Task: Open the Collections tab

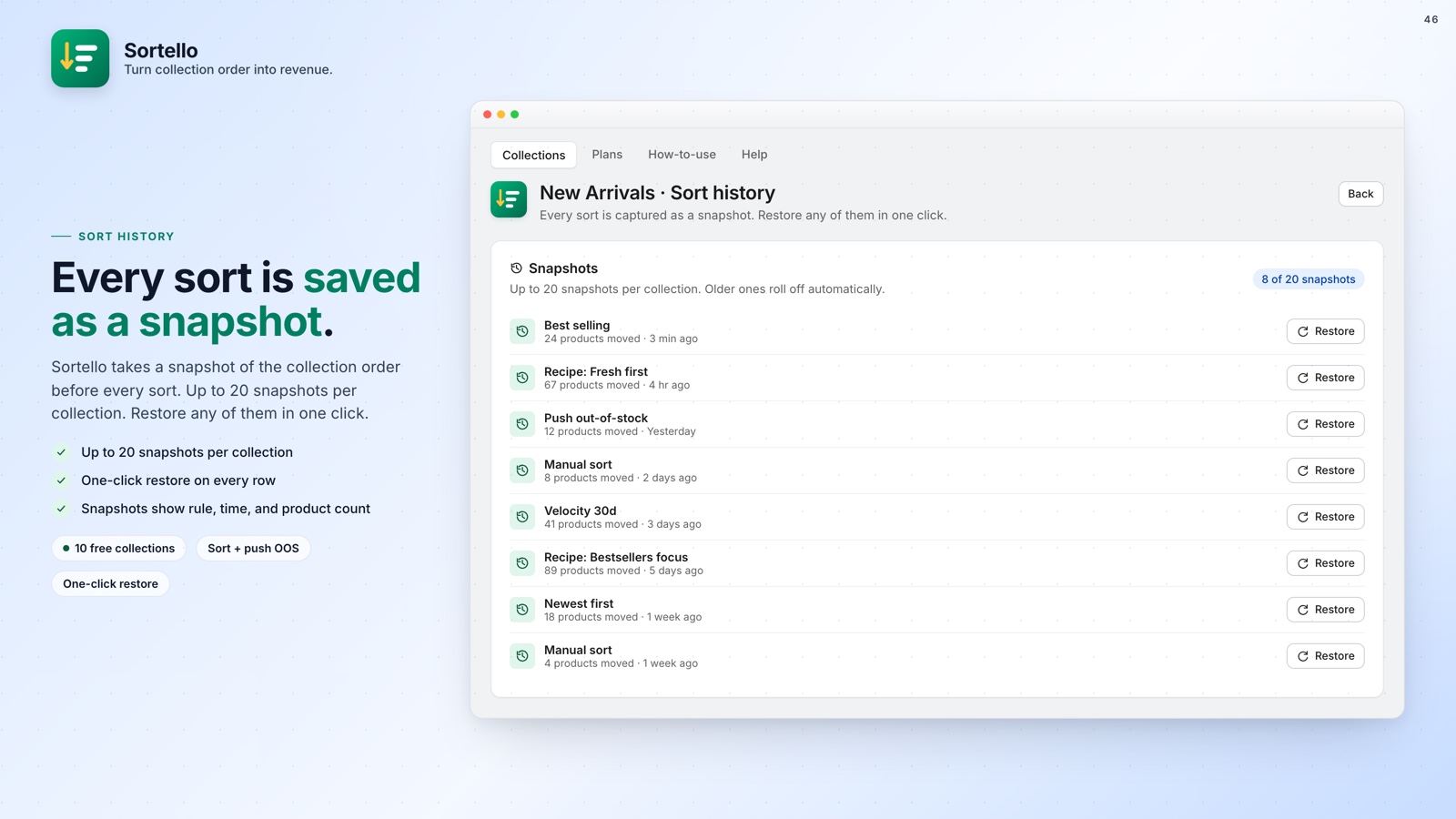Action: [x=533, y=155]
